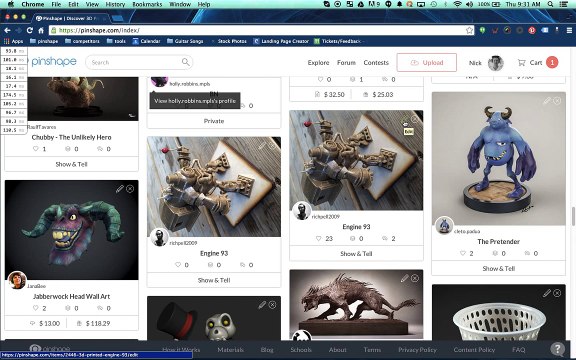Click the Blog footer link

(267, 350)
